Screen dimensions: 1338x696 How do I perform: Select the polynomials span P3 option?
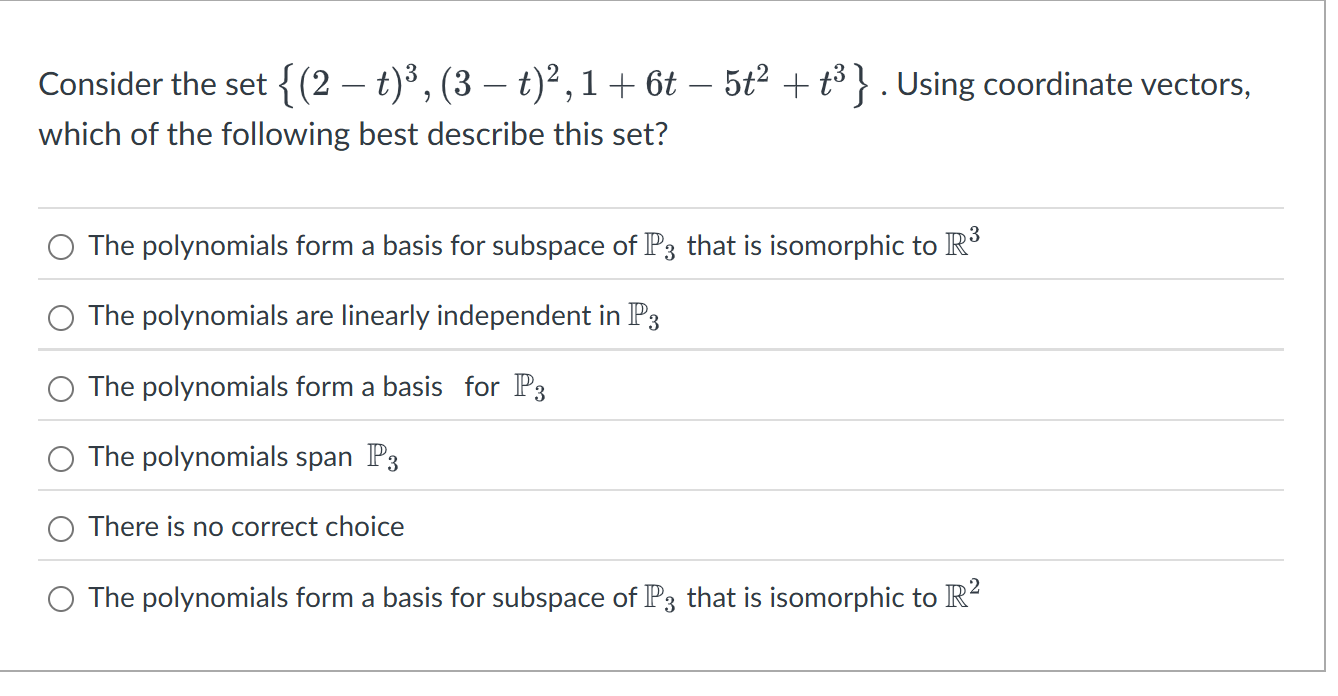tap(61, 459)
